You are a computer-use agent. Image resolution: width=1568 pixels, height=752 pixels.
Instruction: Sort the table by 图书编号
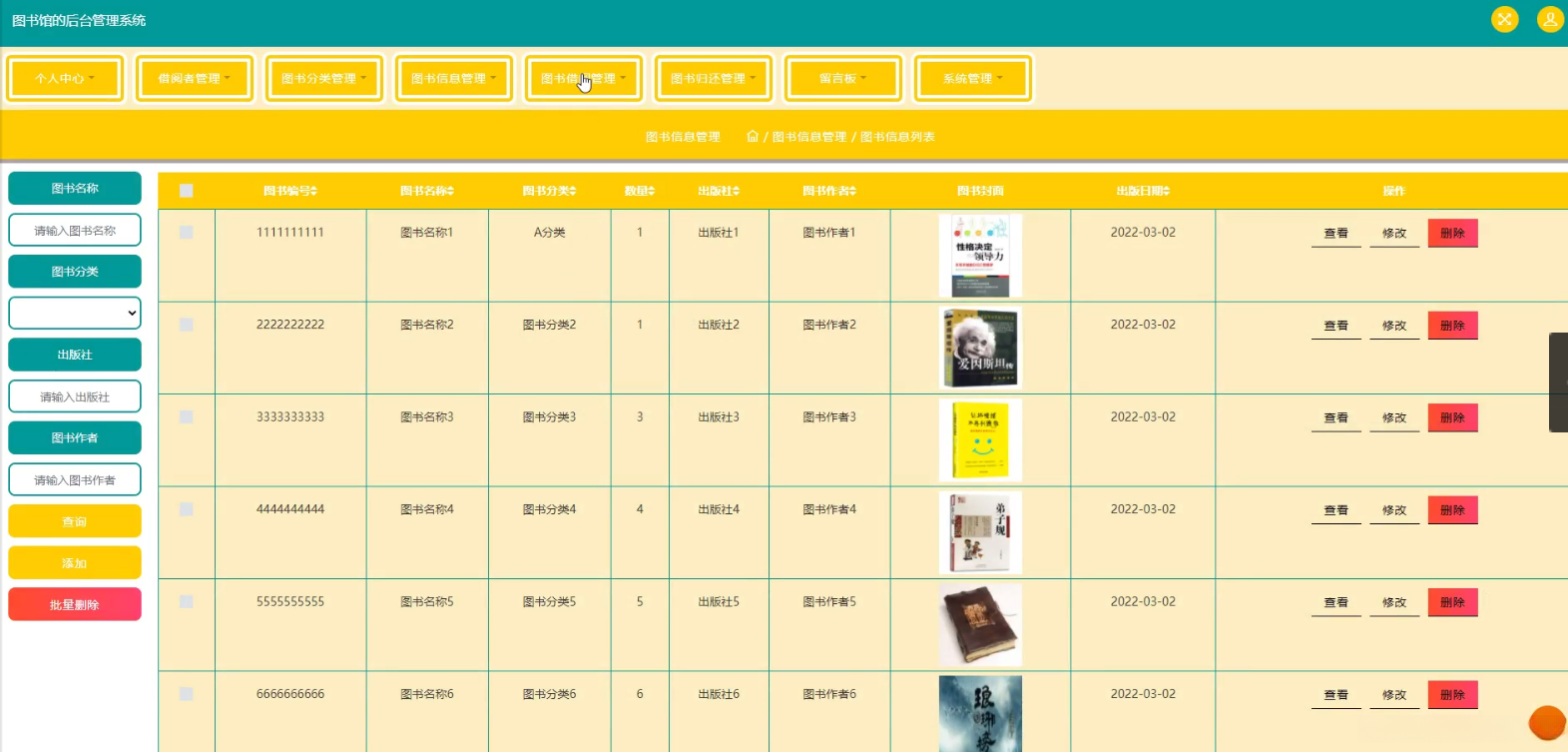click(290, 191)
